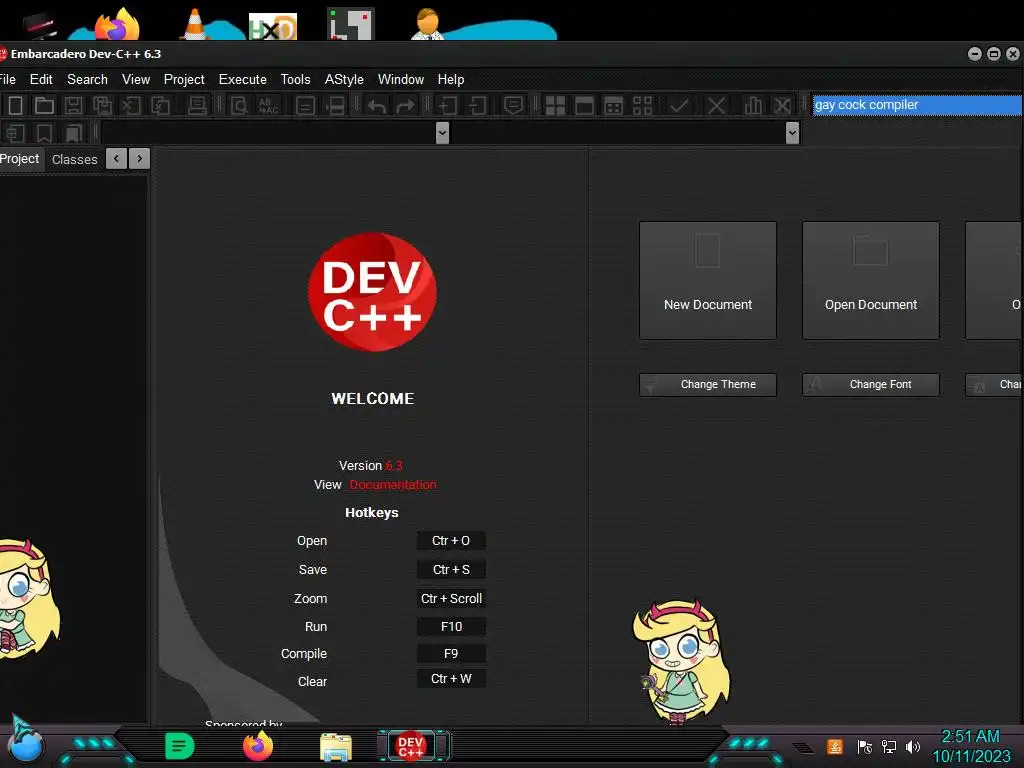Expand the second function browser dropdown

[x=792, y=133]
